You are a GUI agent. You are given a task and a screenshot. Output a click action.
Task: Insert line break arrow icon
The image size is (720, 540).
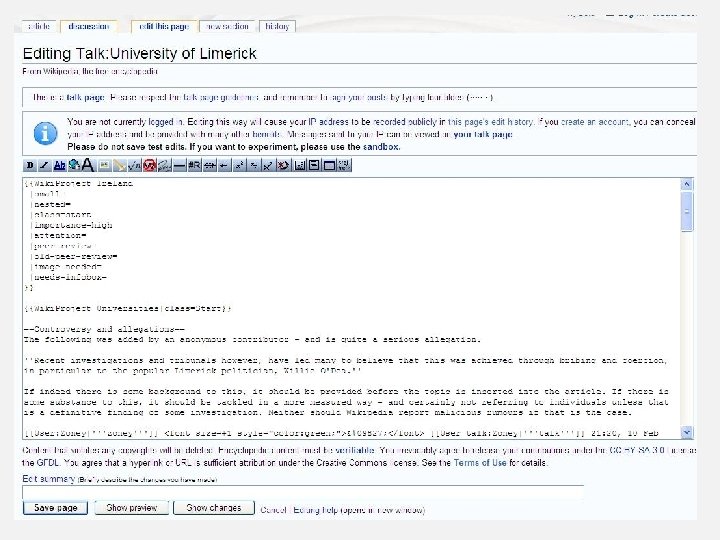pyautogui.click(x=224, y=165)
